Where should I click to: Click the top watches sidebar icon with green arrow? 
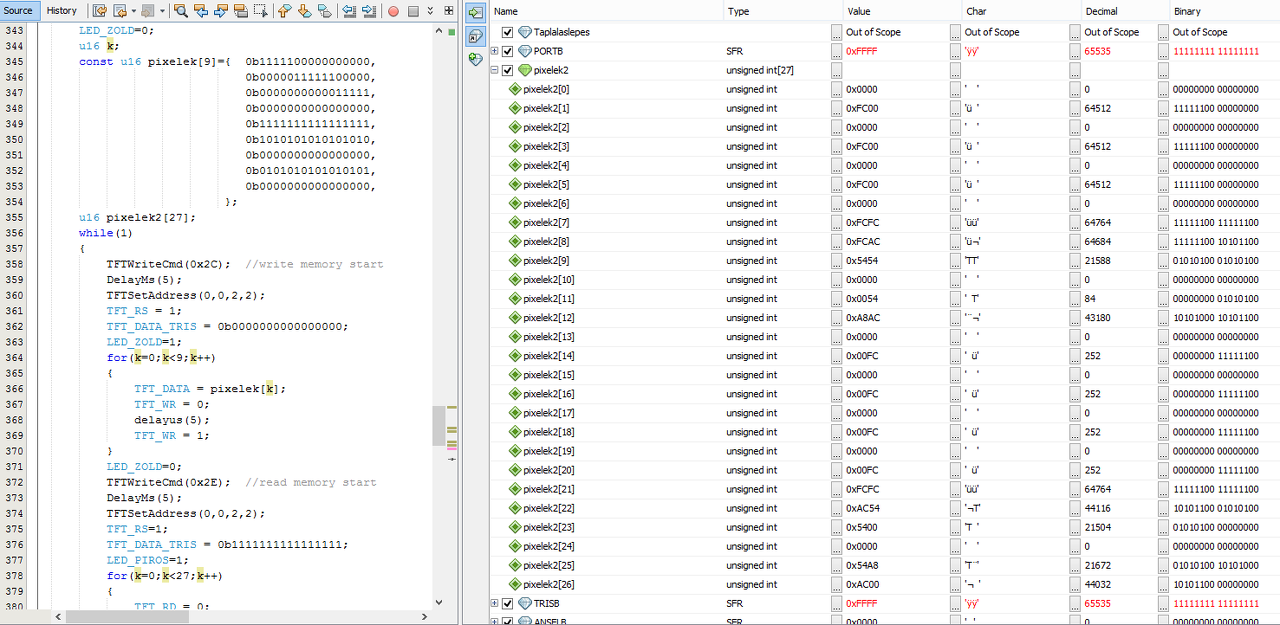475,12
